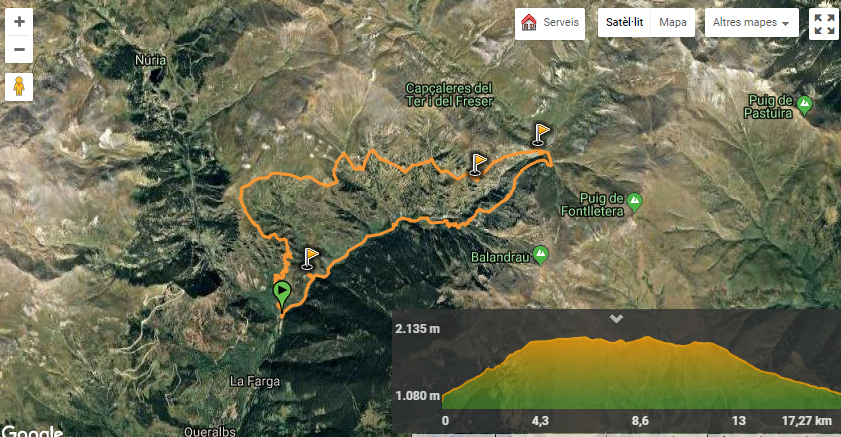Switch to Mapa view
The height and width of the screenshot is (437, 841).
[673, 23]
